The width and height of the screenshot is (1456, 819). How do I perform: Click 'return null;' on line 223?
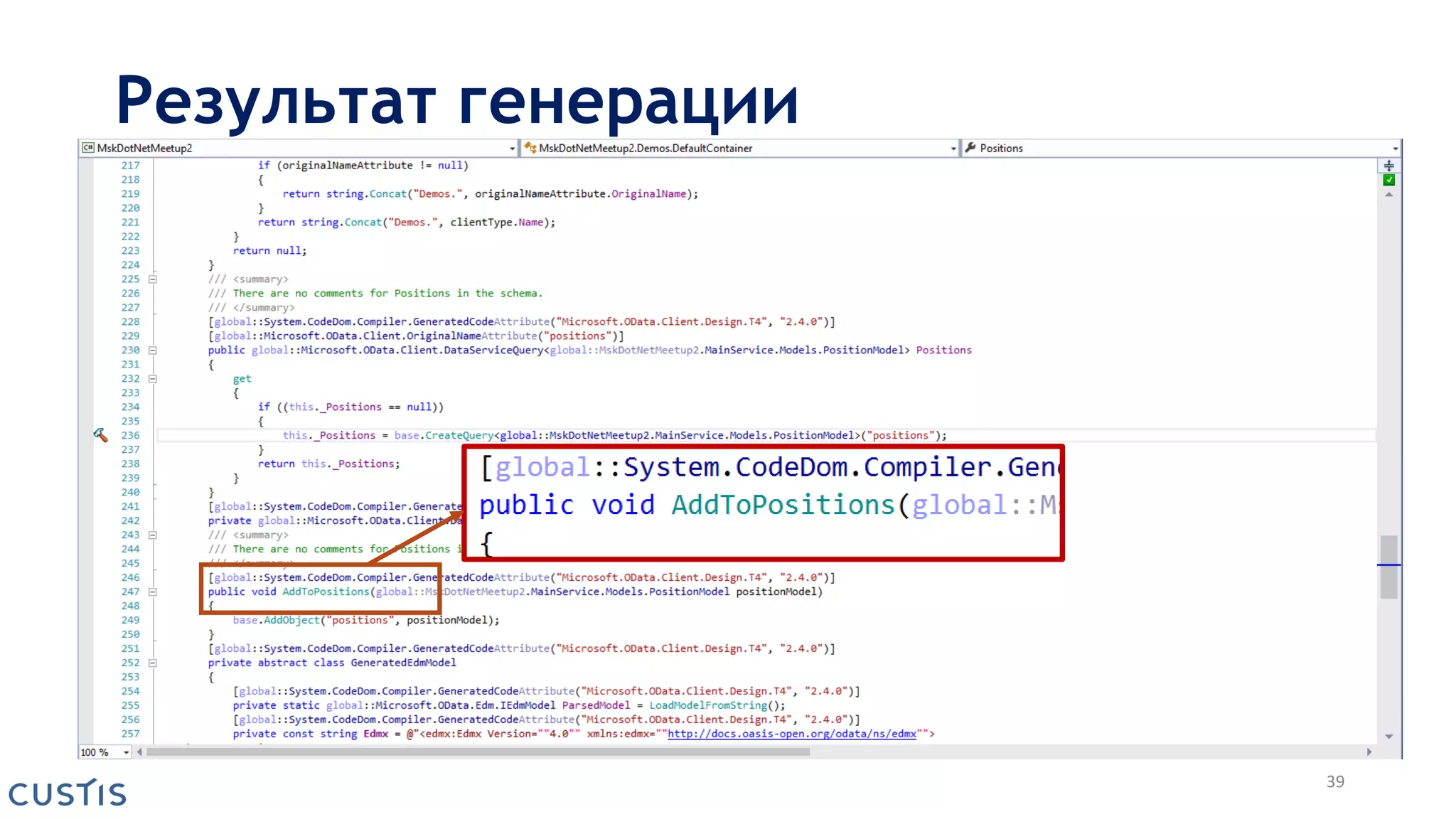tap(270, 250)
